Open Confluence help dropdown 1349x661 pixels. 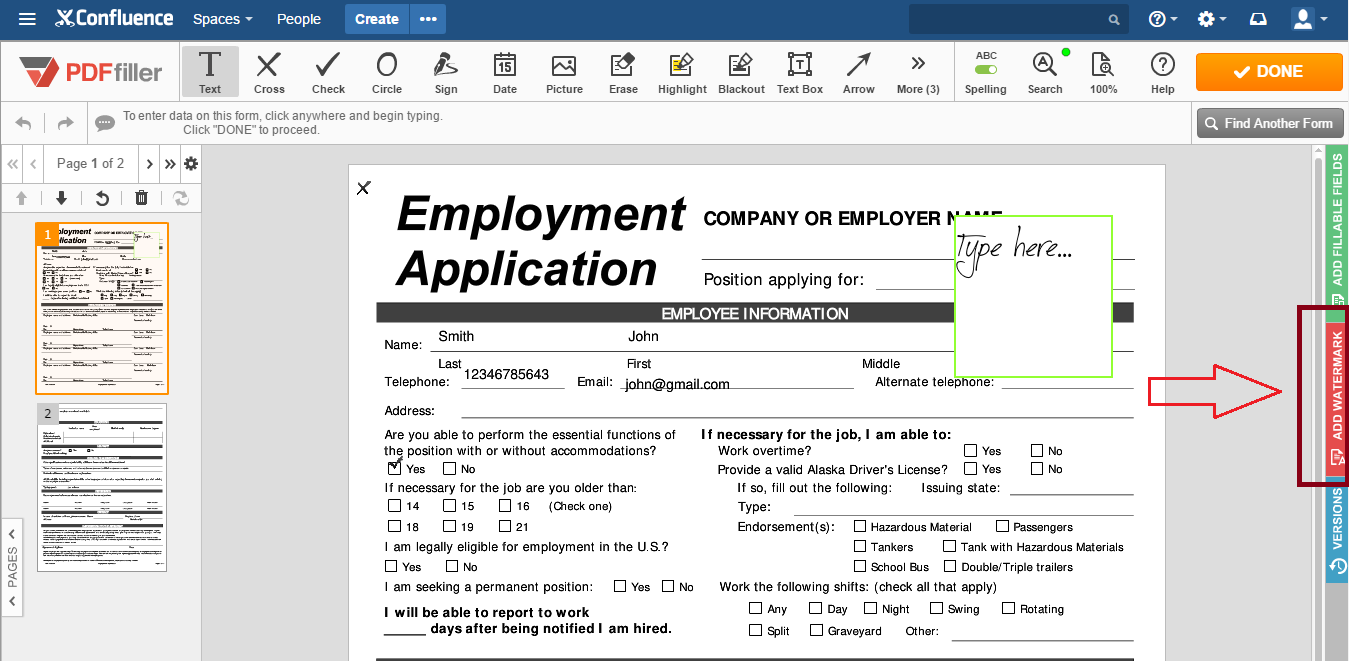pyautogui.click(x=1162, y=19)
